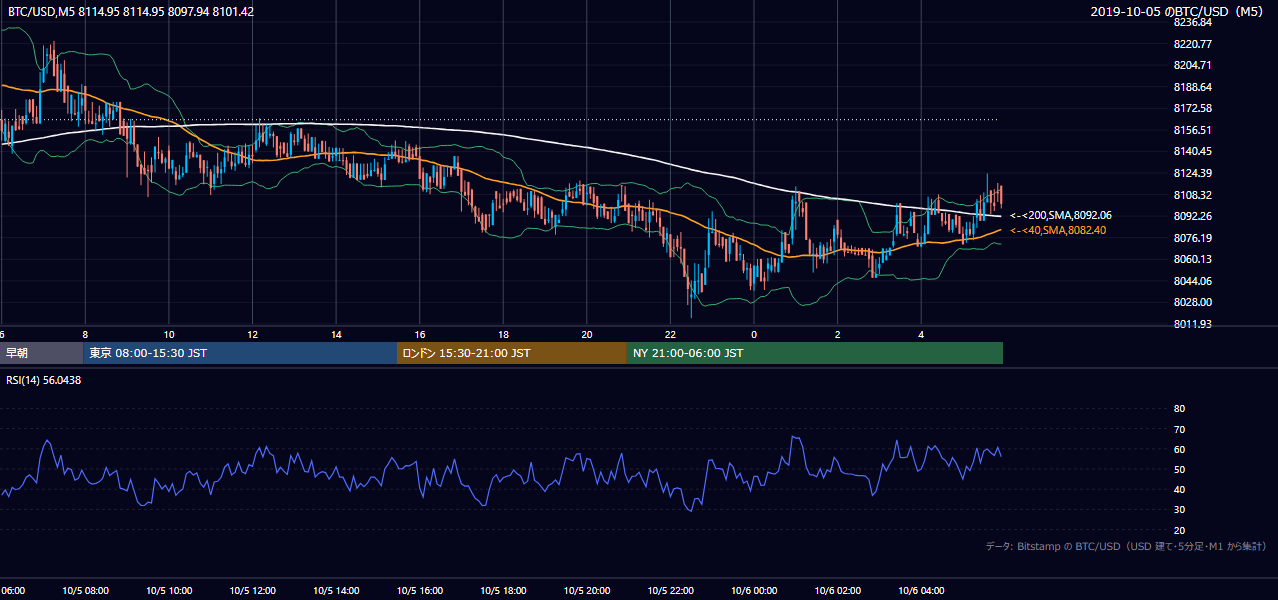The width and height of the screenshot is (1278, 600).
Task: Click the 10/5 14:00 time axis label
Action: (x=336, y=591)
